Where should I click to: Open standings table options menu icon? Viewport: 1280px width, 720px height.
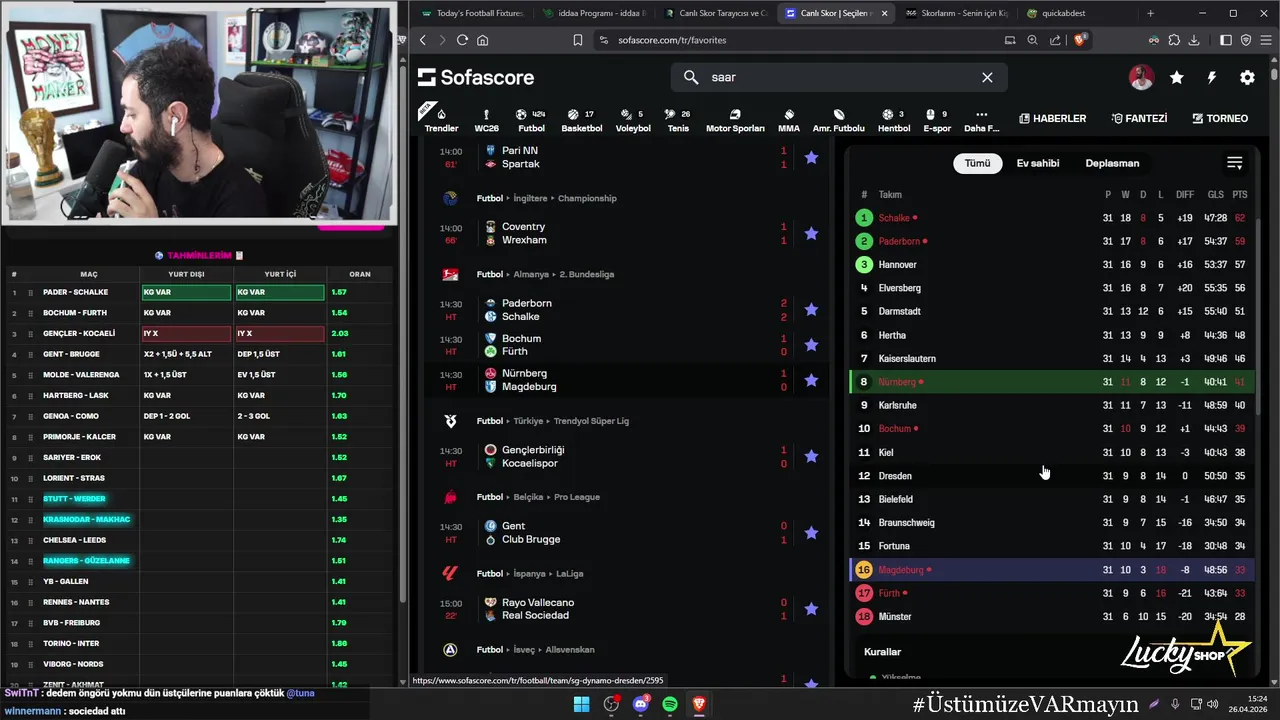(1234, 163)
